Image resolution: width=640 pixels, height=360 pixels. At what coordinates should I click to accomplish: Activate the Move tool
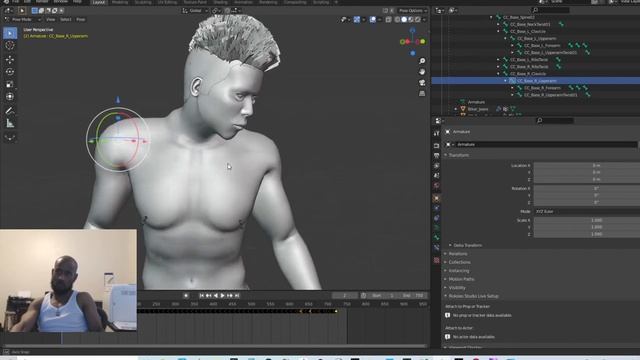pos(10,60)
